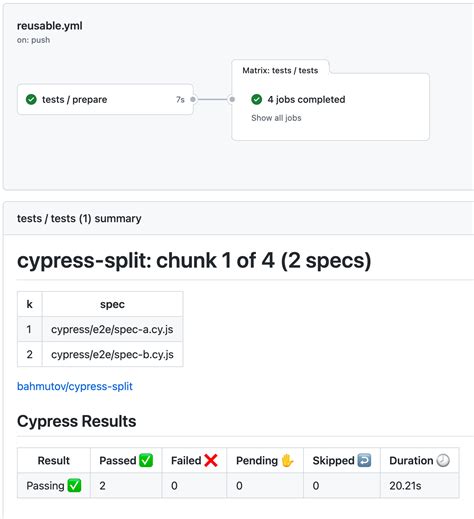Click the blue arrow icon in the Skipped header
The image size is (474, 519).
point(364,460)
